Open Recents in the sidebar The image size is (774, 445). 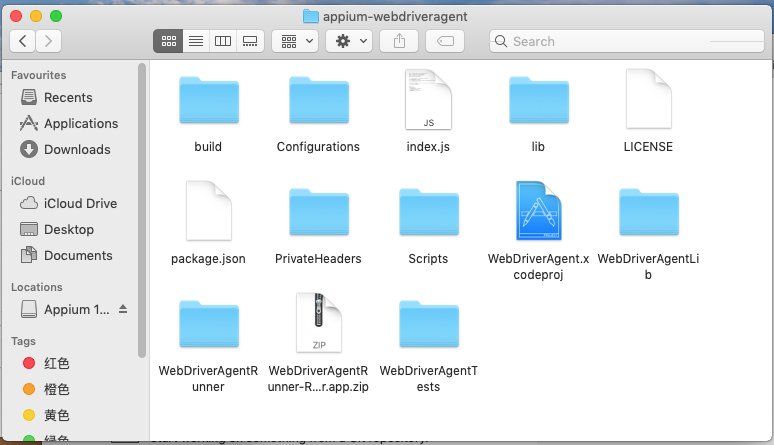point(68,97)
